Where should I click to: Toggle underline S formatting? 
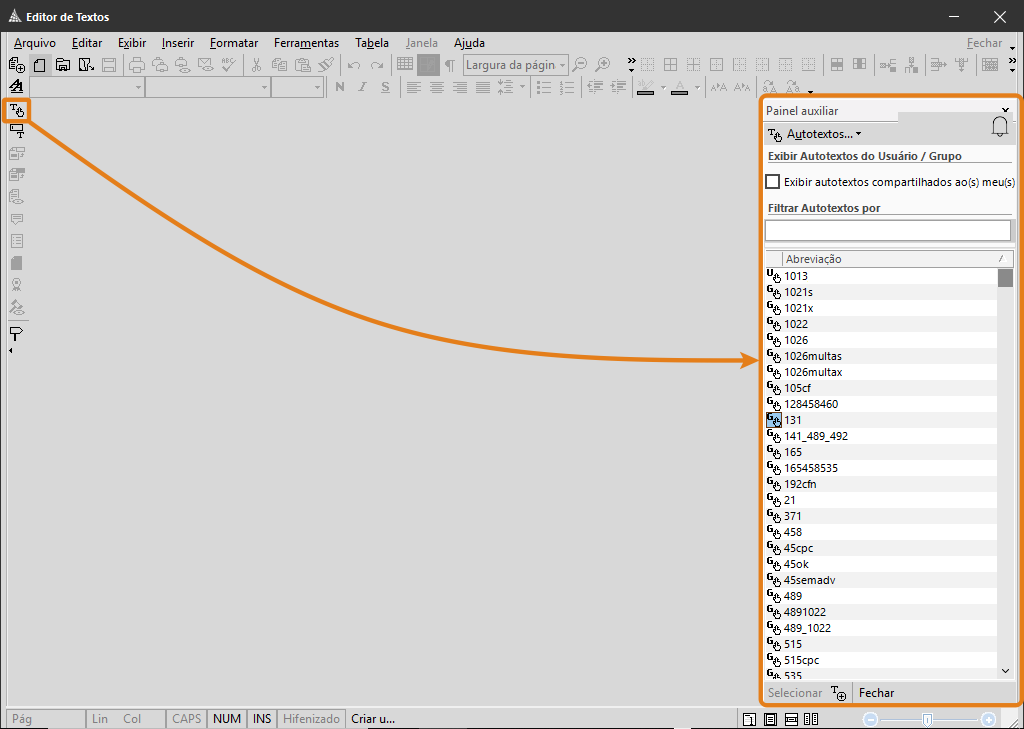[x=385, y=87]
